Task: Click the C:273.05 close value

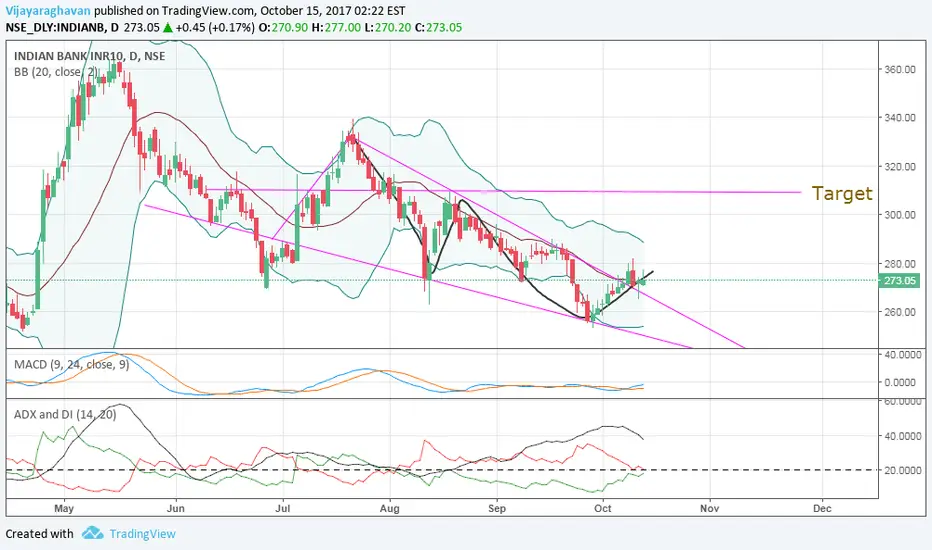Action: point(438,27)
